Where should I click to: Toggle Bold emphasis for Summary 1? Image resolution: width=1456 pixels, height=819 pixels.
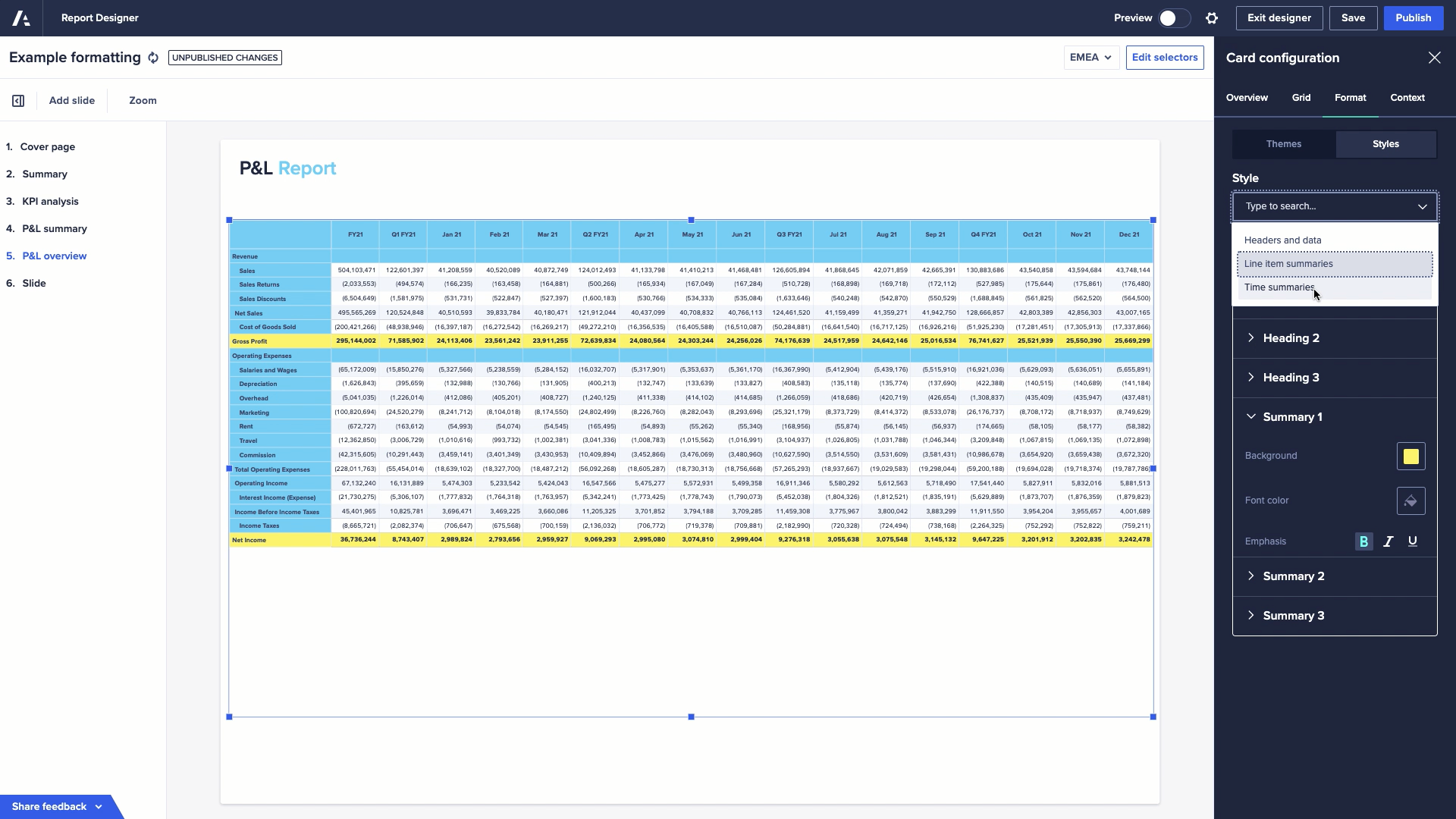click(x=1363, y=541)
